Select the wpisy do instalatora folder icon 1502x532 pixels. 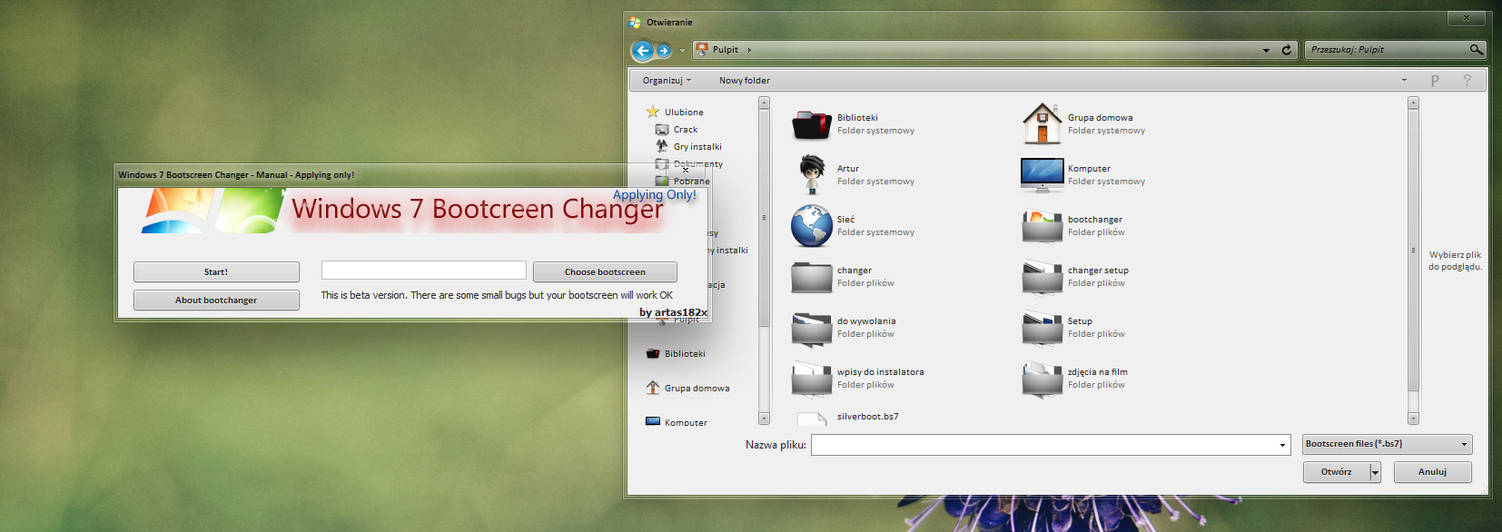(x=811, y=378)
